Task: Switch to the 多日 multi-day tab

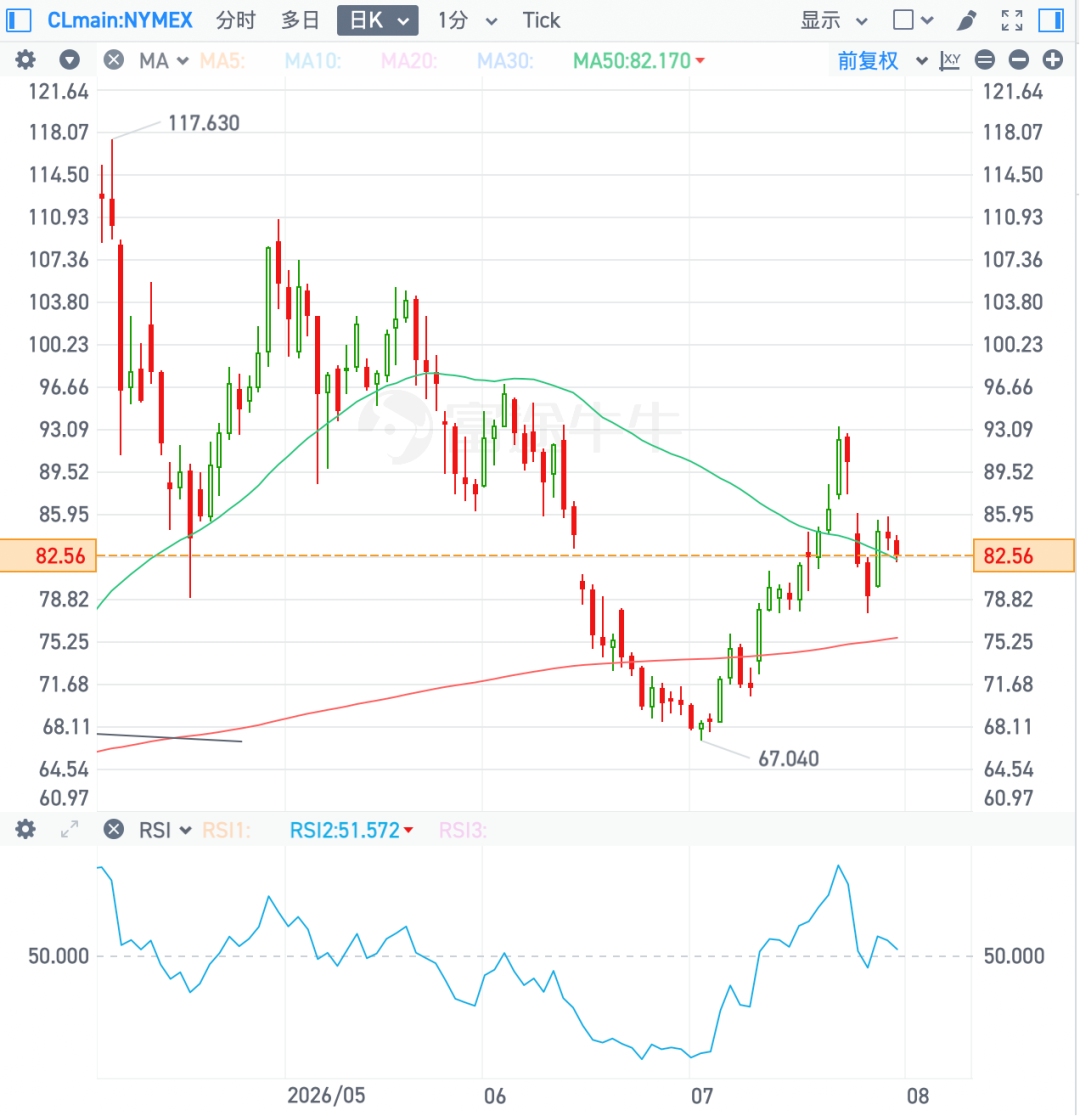Action: [x=300, y=21]
